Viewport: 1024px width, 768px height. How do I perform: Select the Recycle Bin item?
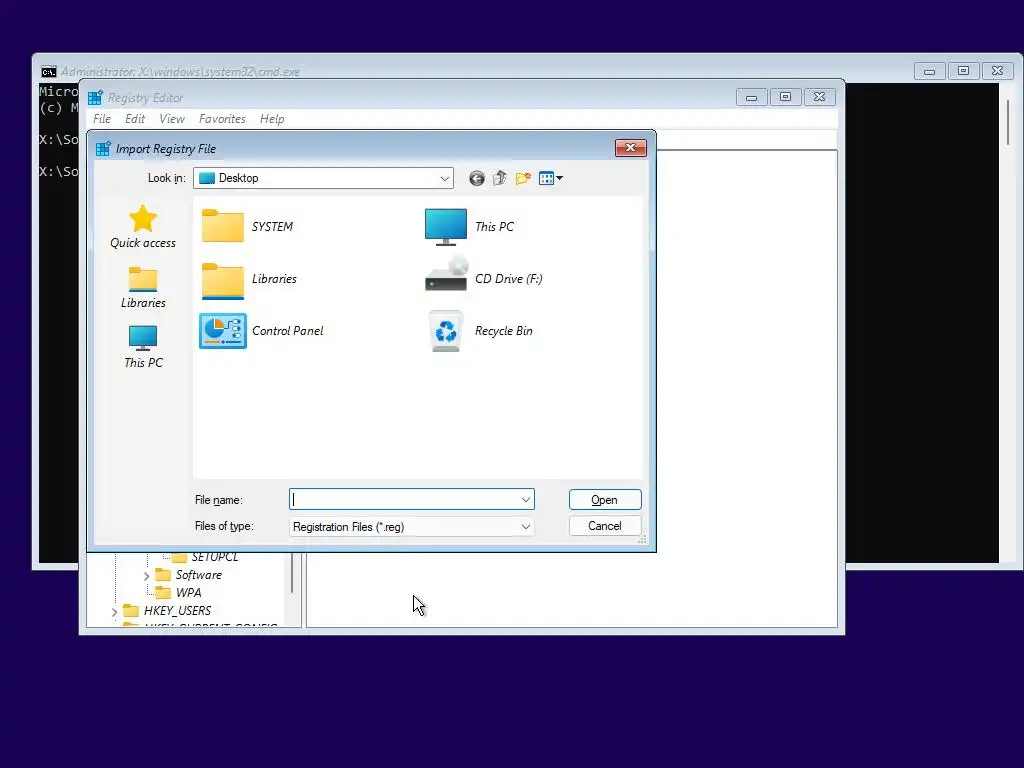(x=480, y=330)
